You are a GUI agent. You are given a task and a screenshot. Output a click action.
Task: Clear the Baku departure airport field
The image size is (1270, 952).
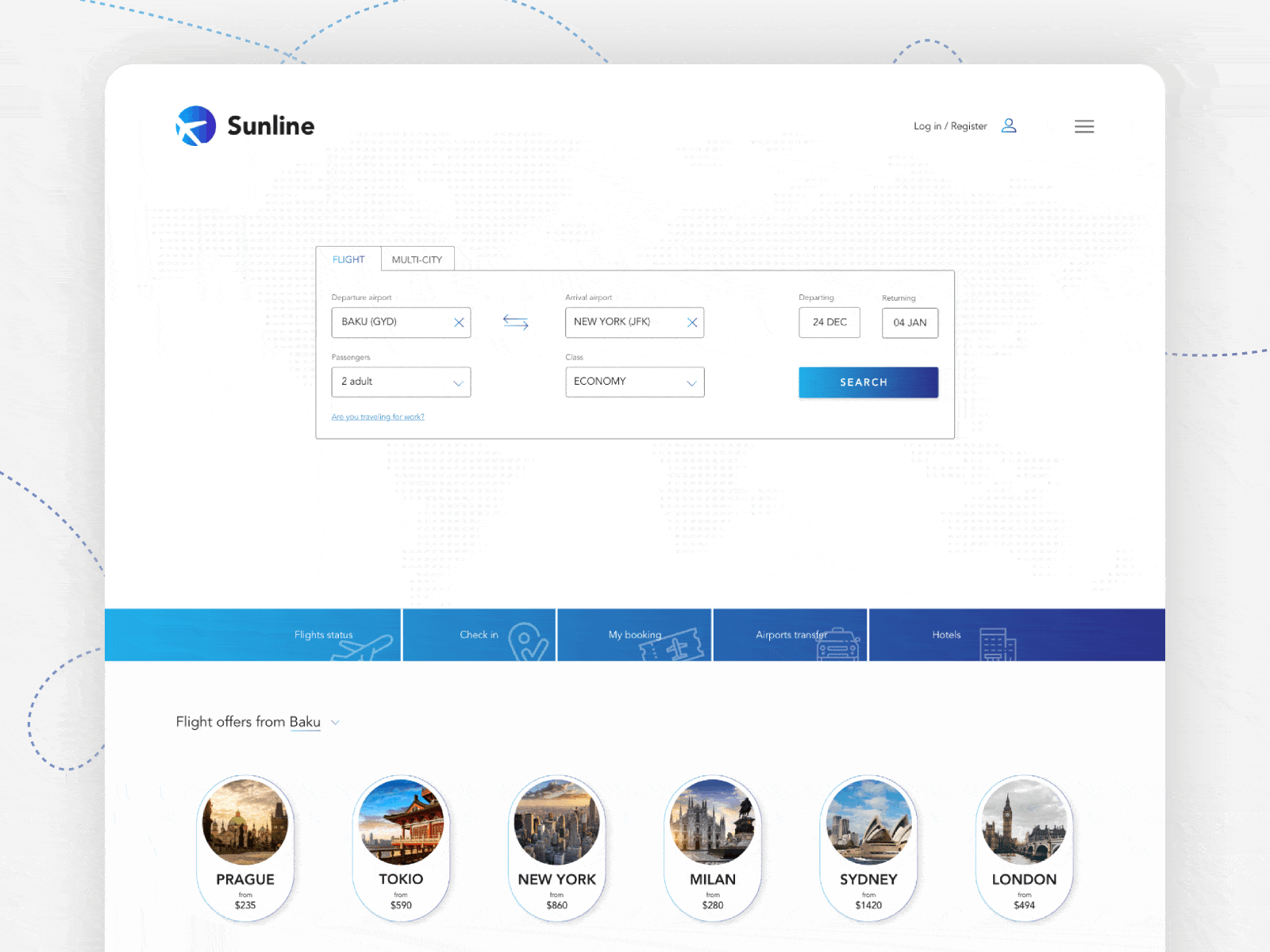point(459,323)
